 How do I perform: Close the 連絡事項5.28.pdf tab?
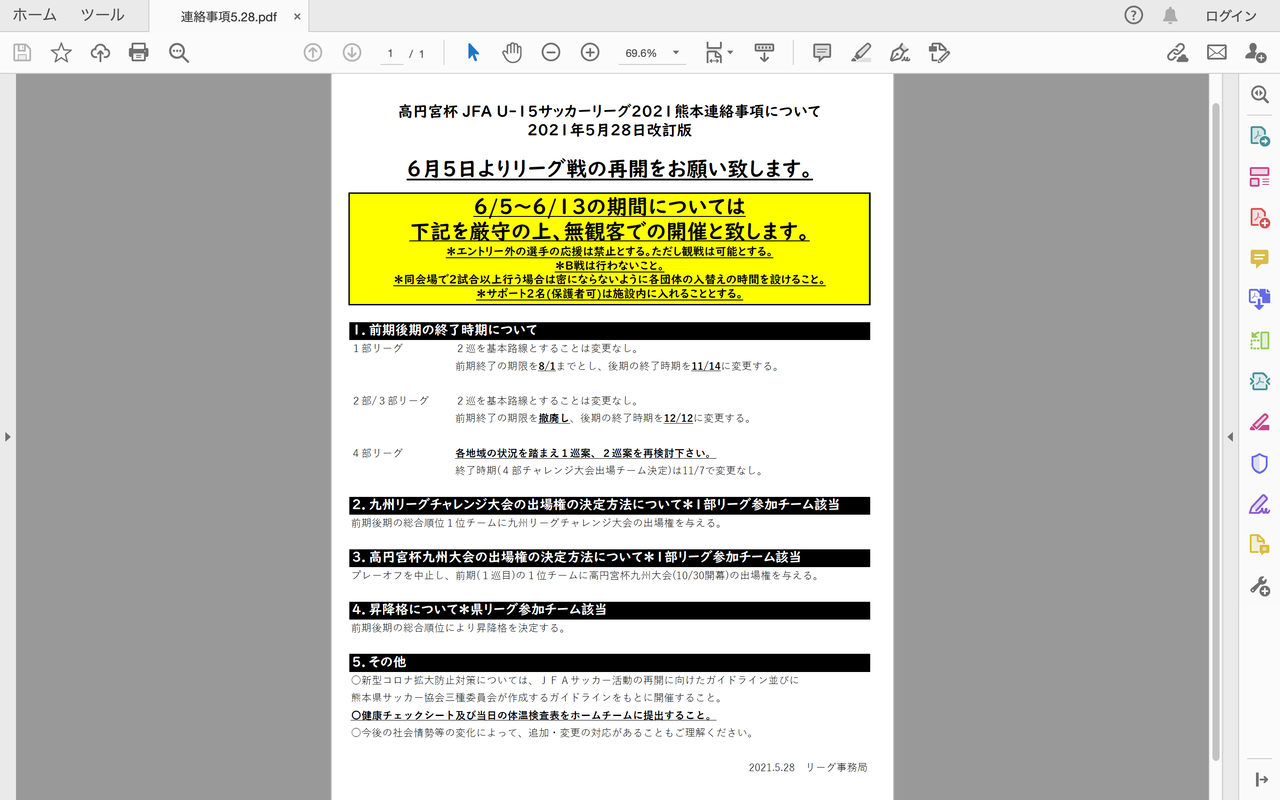tap(297, 17)
